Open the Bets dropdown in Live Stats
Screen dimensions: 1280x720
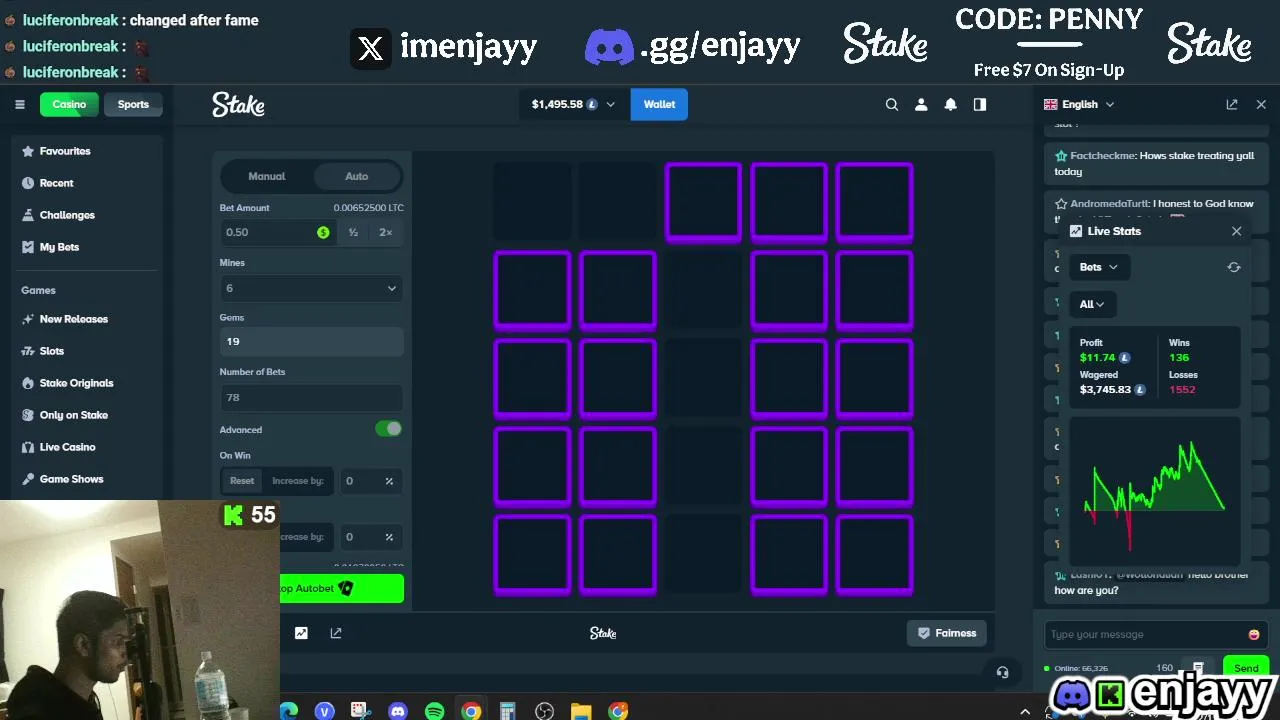pyautogui.click(x=1098, y=267)
